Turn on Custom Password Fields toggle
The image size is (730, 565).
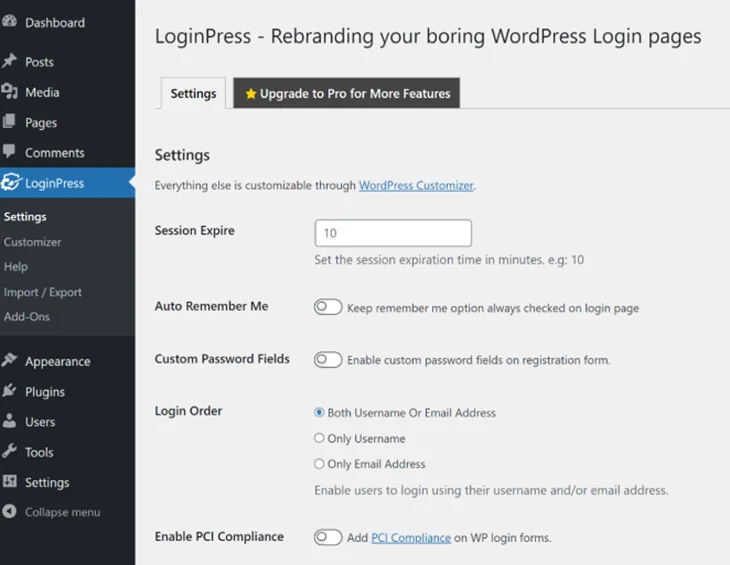(328, 360)
